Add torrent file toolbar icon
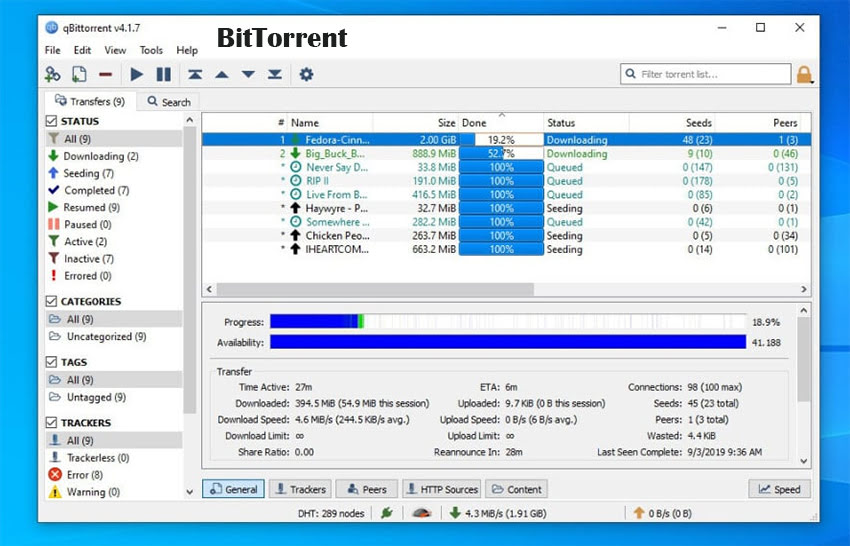The image size is (850, 546). (79, 74)
